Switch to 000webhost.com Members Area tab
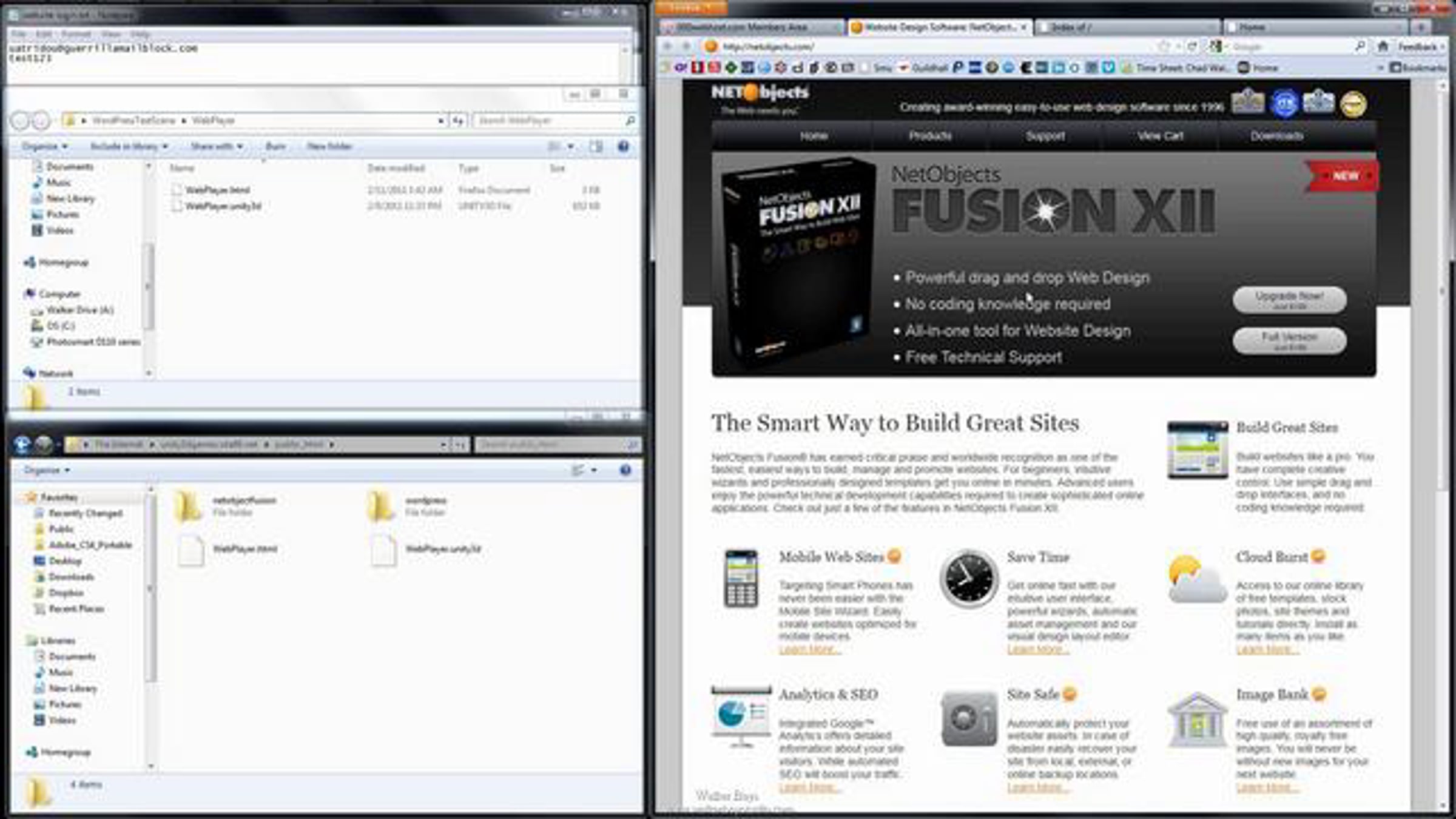The width and height of the screenshot is (1456, 819). 751,27
